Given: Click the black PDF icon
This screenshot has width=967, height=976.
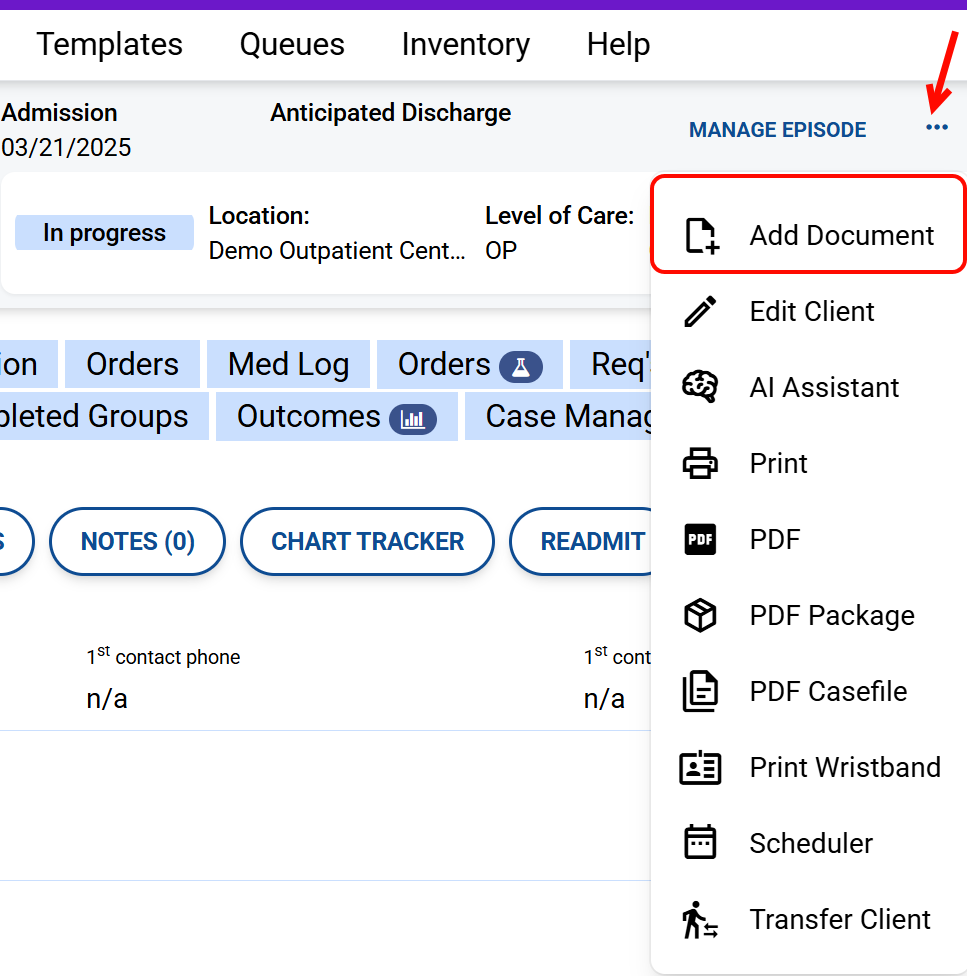Looking at the screenshot, I should (700, 540).
